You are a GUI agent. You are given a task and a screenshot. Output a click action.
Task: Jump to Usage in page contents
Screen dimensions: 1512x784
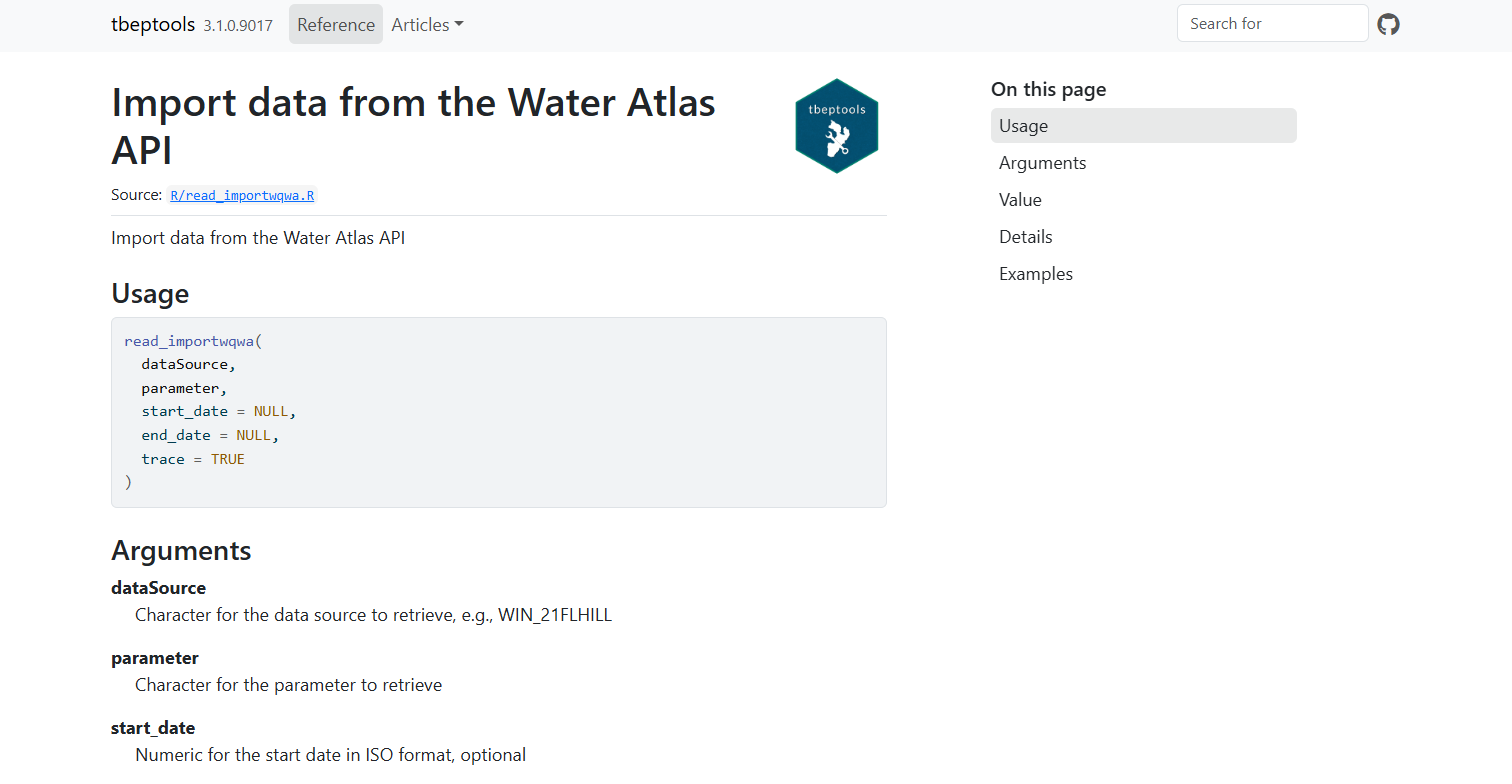pyautogui.click(x=1024, y=126)
